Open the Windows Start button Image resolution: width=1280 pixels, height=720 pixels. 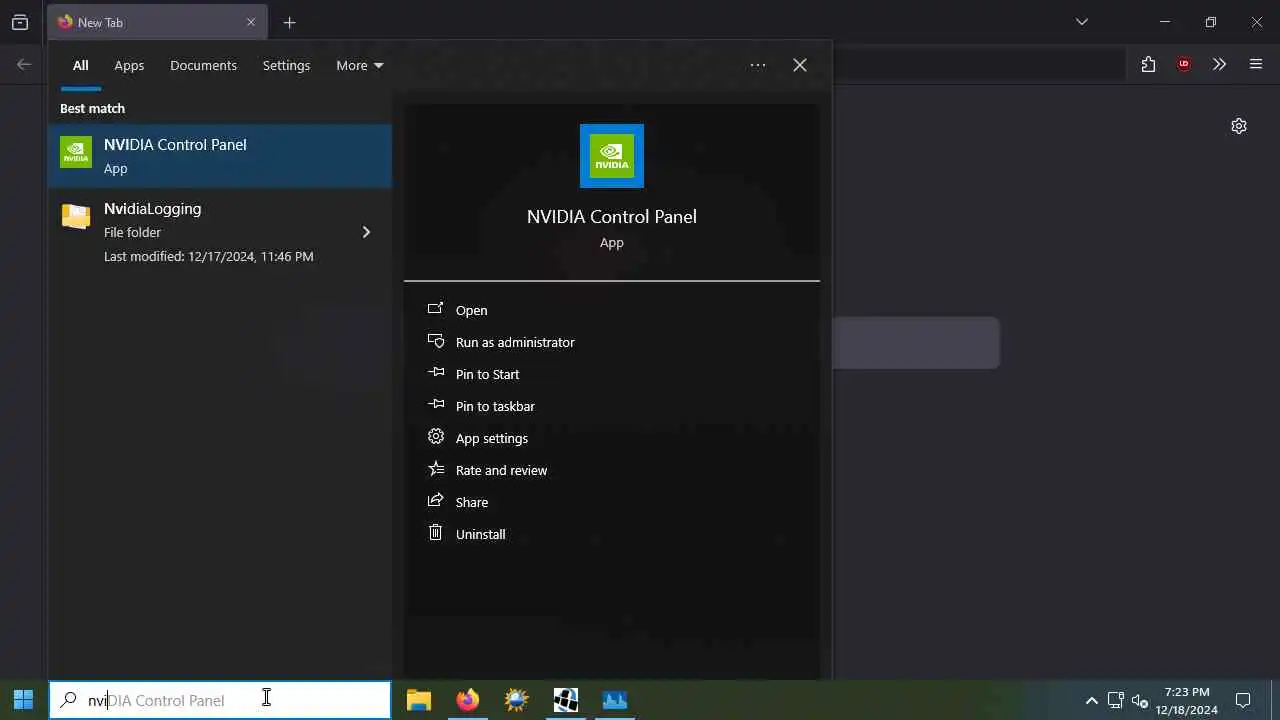(23, 700)
